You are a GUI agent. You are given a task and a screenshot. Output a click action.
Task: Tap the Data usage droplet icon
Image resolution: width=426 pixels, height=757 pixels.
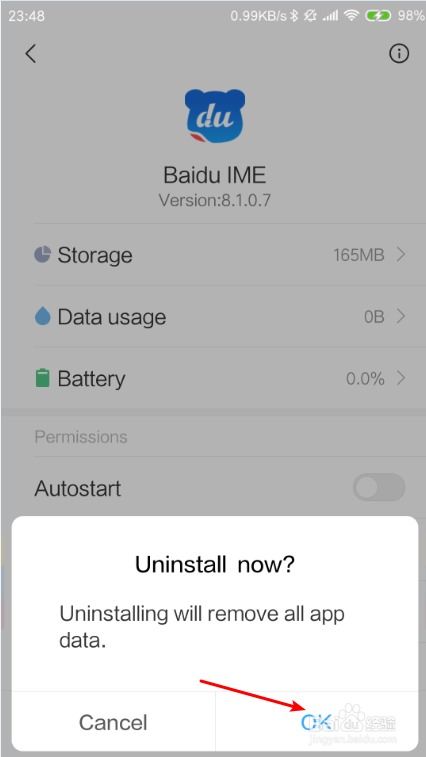click(x=43, y=316)
